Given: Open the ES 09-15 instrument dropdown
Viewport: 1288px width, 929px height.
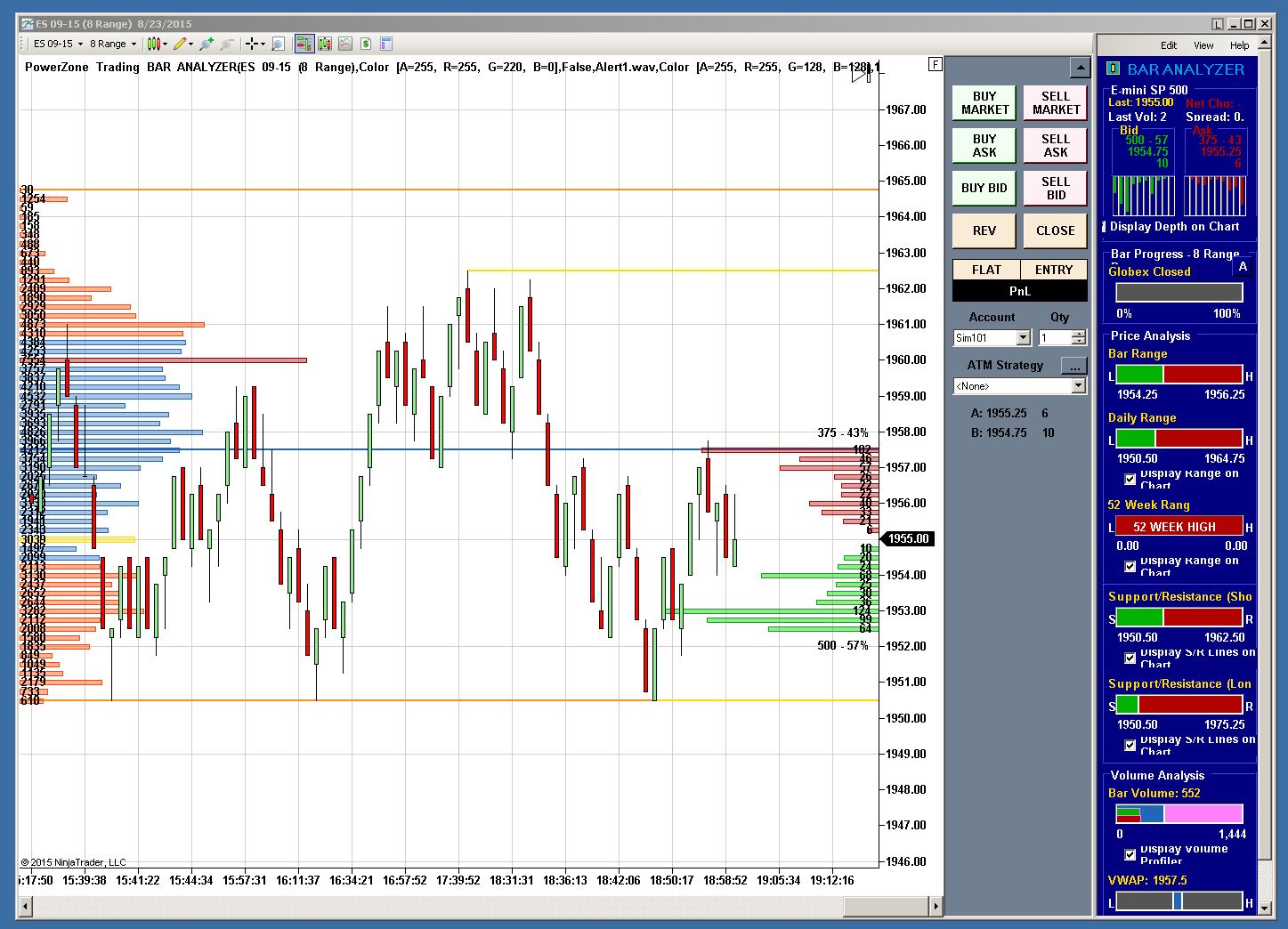Looking at the screenshot, I should (x=58, y=44).
